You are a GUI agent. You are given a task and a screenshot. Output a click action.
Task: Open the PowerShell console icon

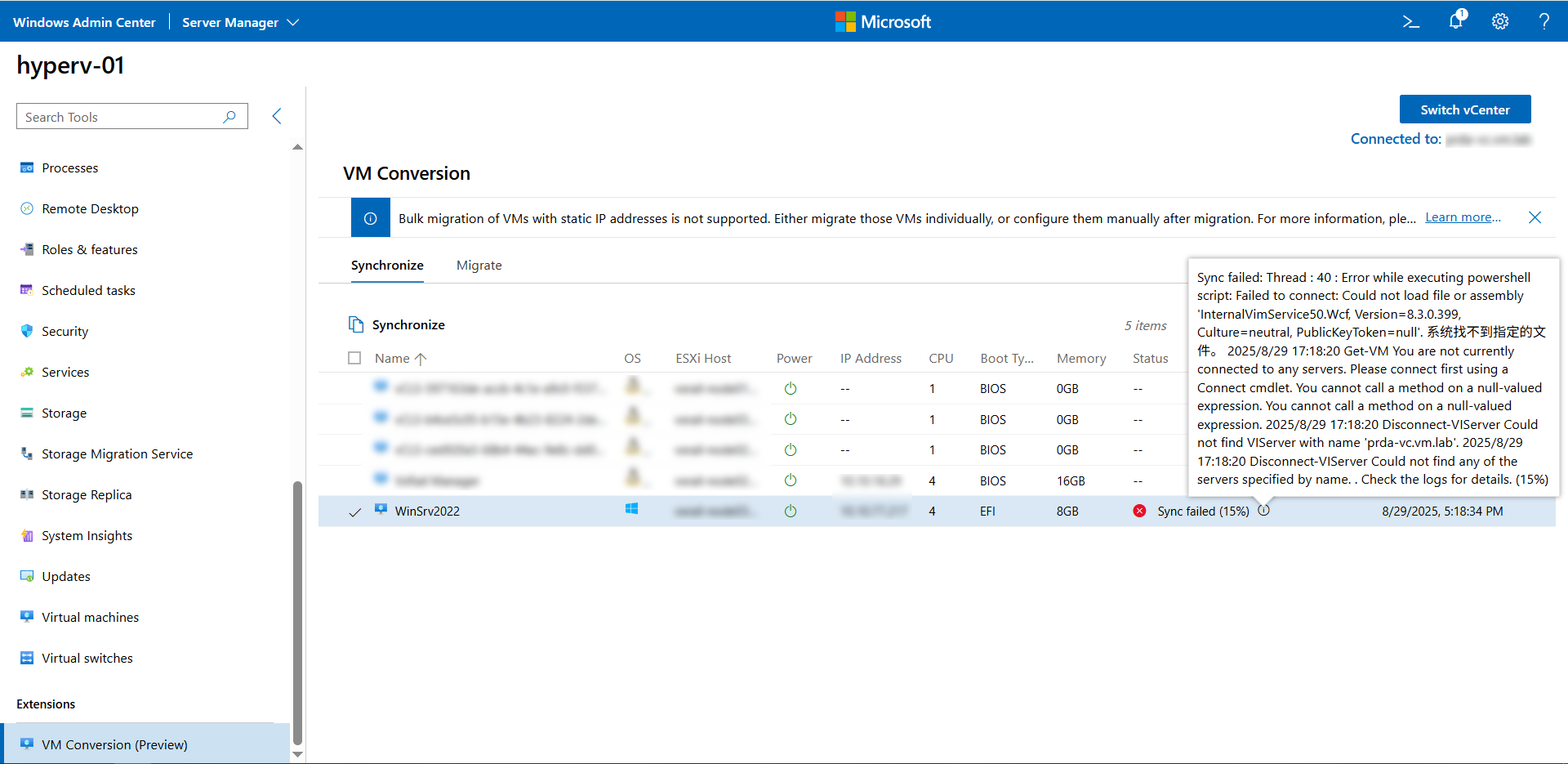point(1410,22)
